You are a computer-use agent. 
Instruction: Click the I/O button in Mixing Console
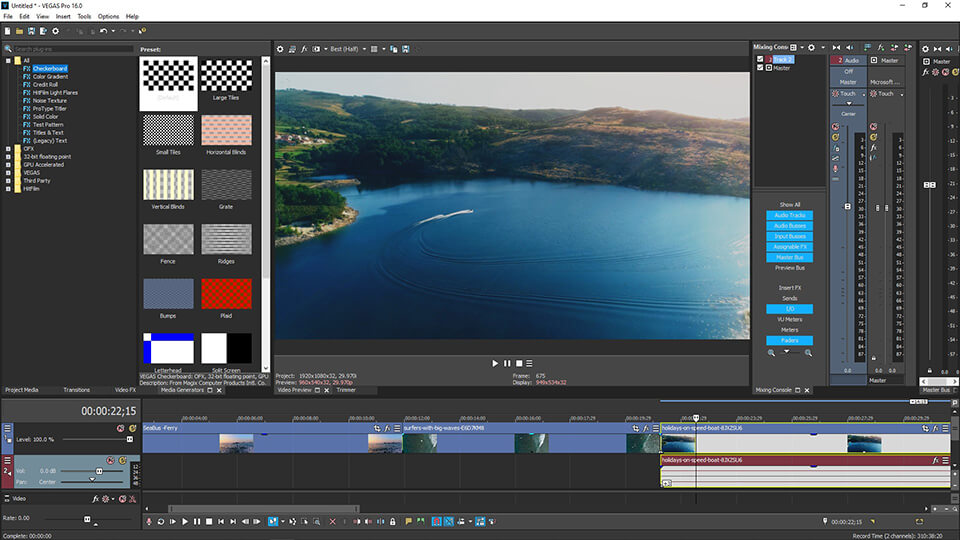point(789,309)
